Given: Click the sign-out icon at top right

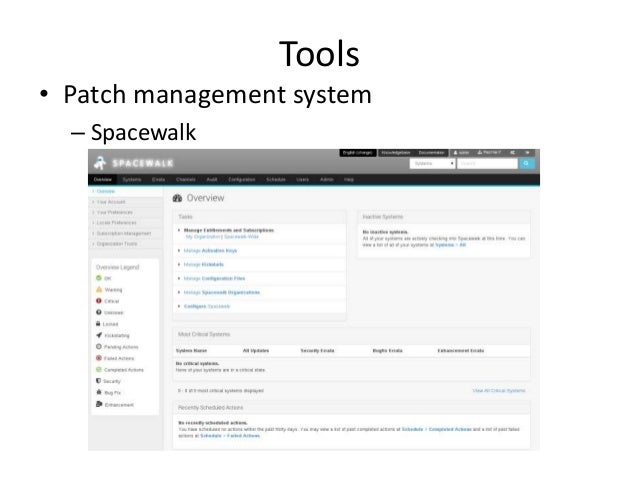Looking at the screenshot, I should click(528, 153).
